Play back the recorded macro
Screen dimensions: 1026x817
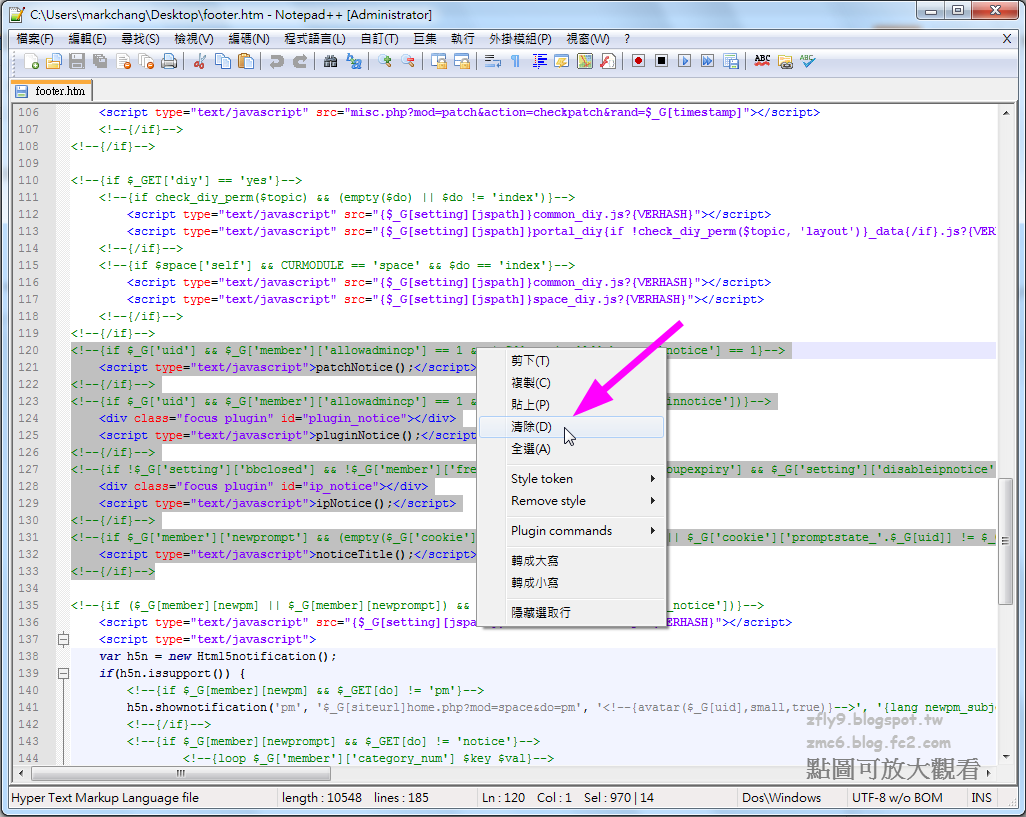(684, 61)
